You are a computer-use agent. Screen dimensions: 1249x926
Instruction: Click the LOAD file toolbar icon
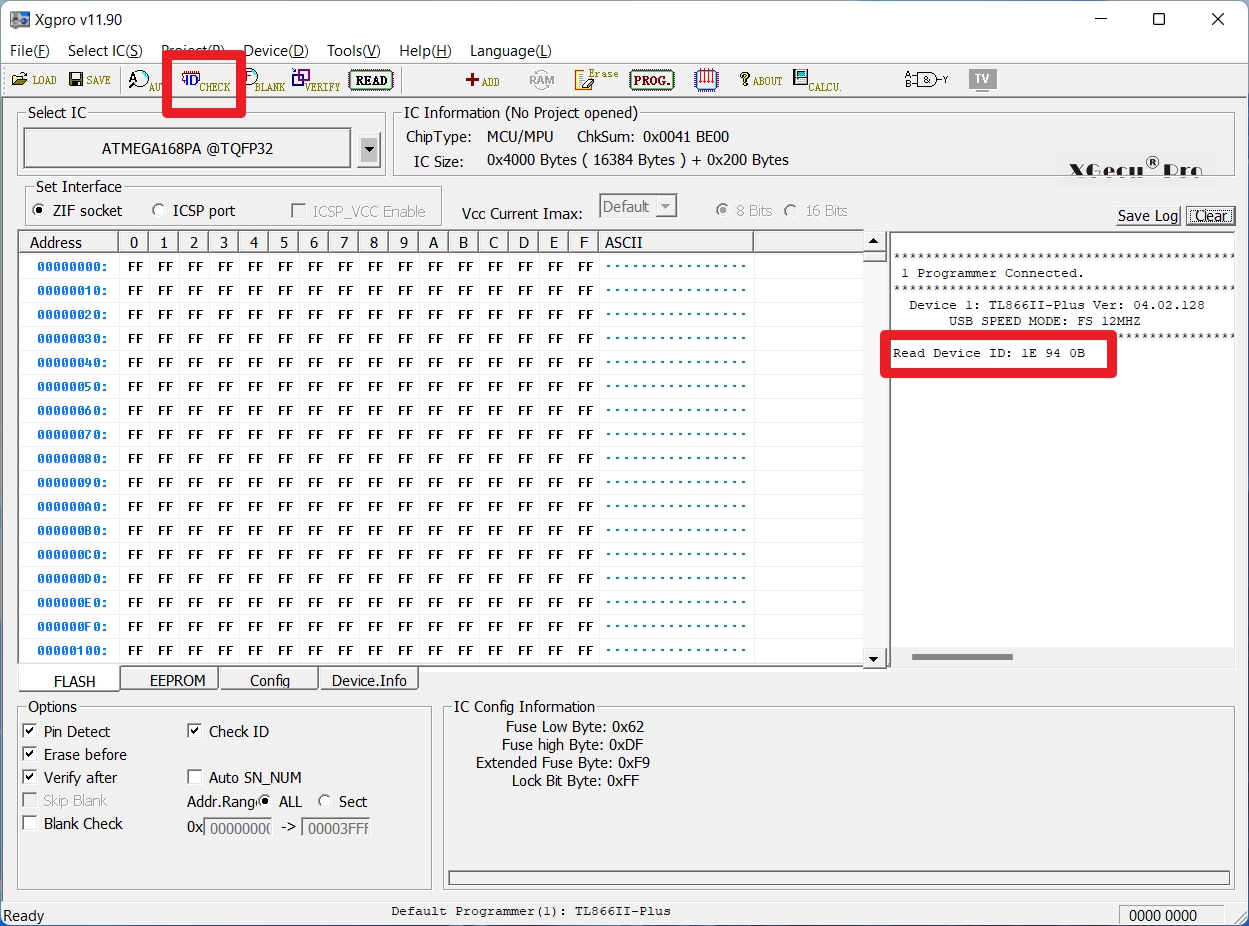click(x=34, y=80)
